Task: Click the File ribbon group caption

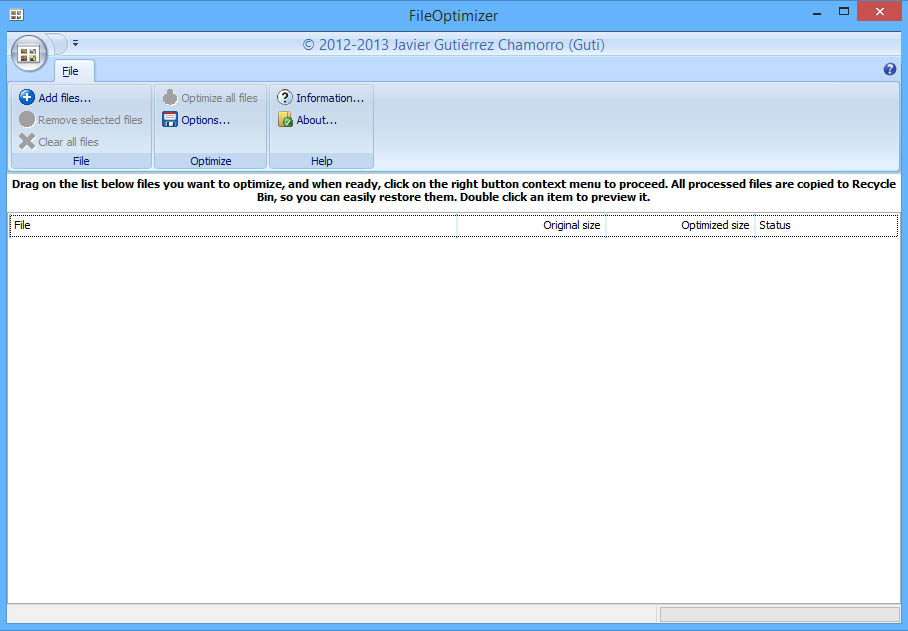Action: point(81,161)
